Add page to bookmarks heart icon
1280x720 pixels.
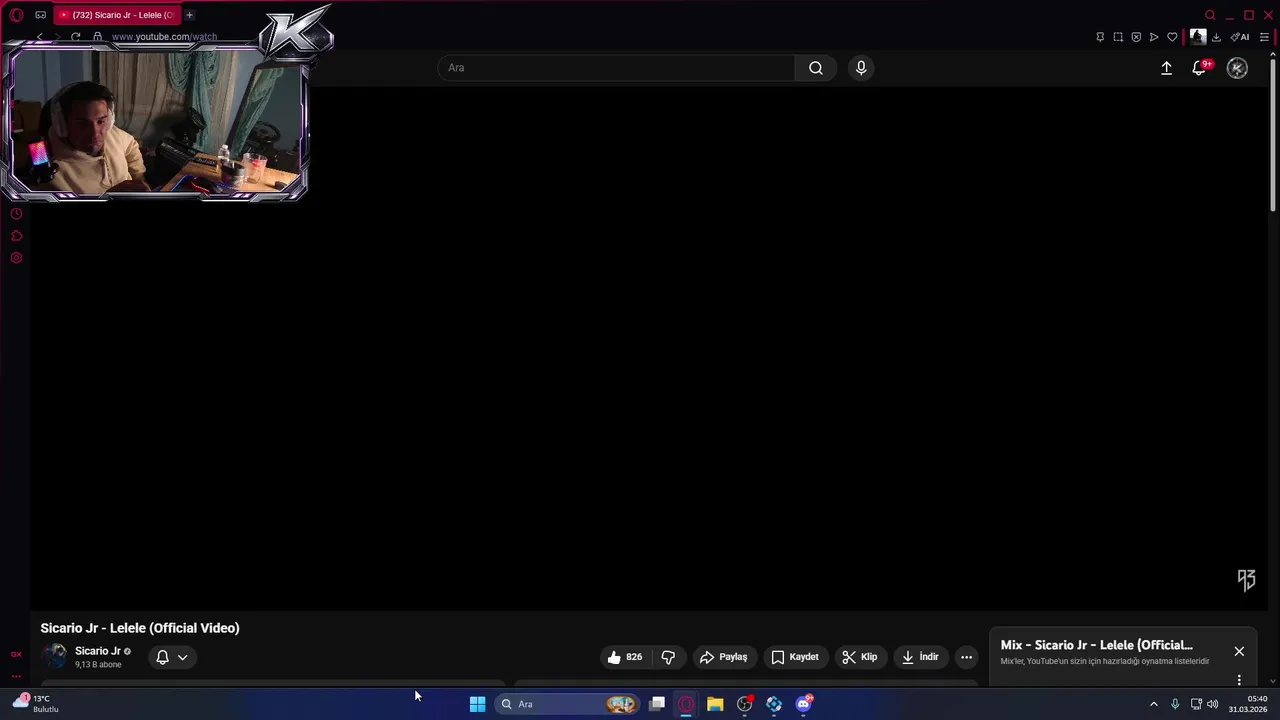(x=1172, y=37)
